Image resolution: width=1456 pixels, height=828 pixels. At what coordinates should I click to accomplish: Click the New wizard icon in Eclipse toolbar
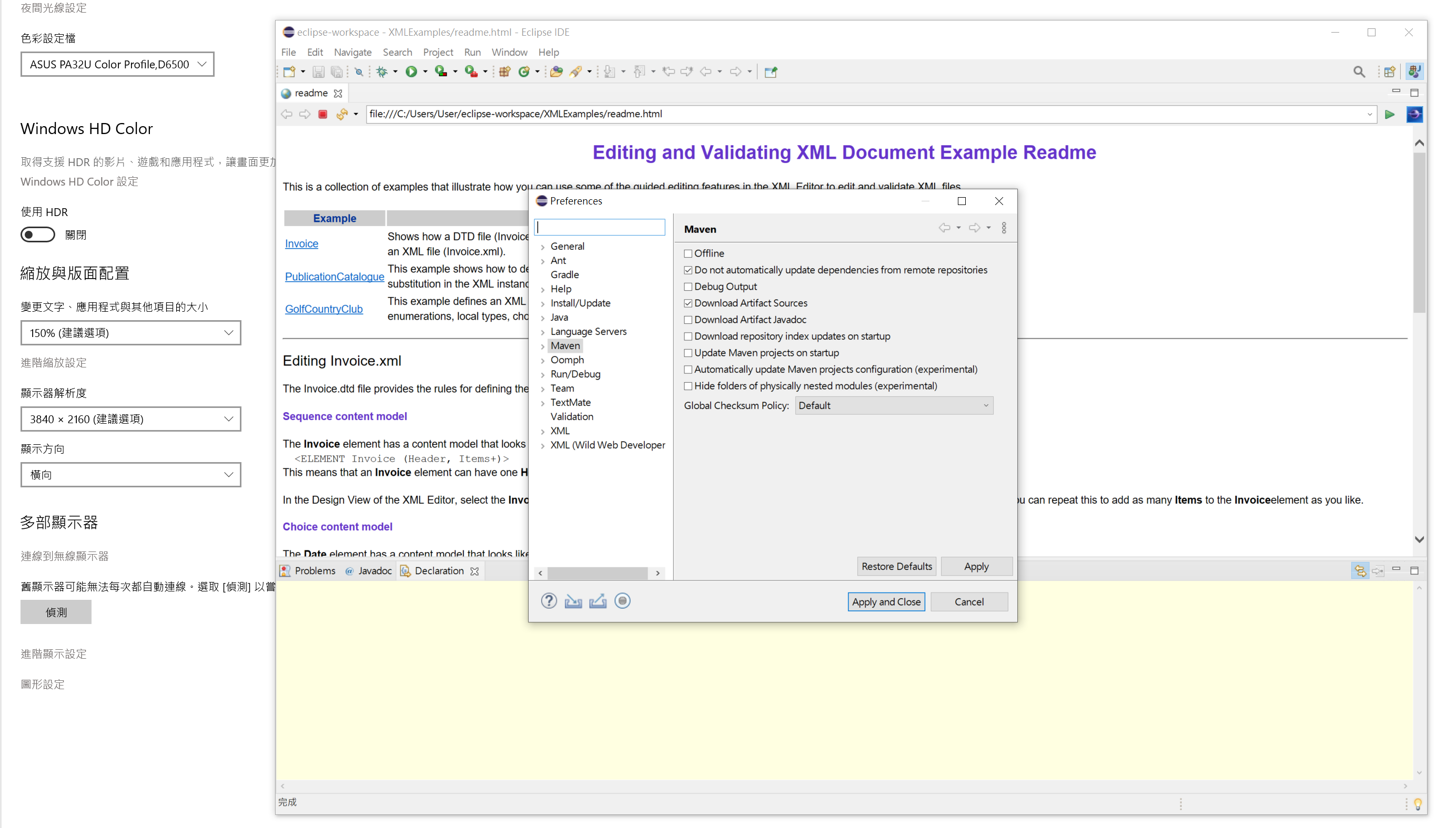click(x=289, y=71)
